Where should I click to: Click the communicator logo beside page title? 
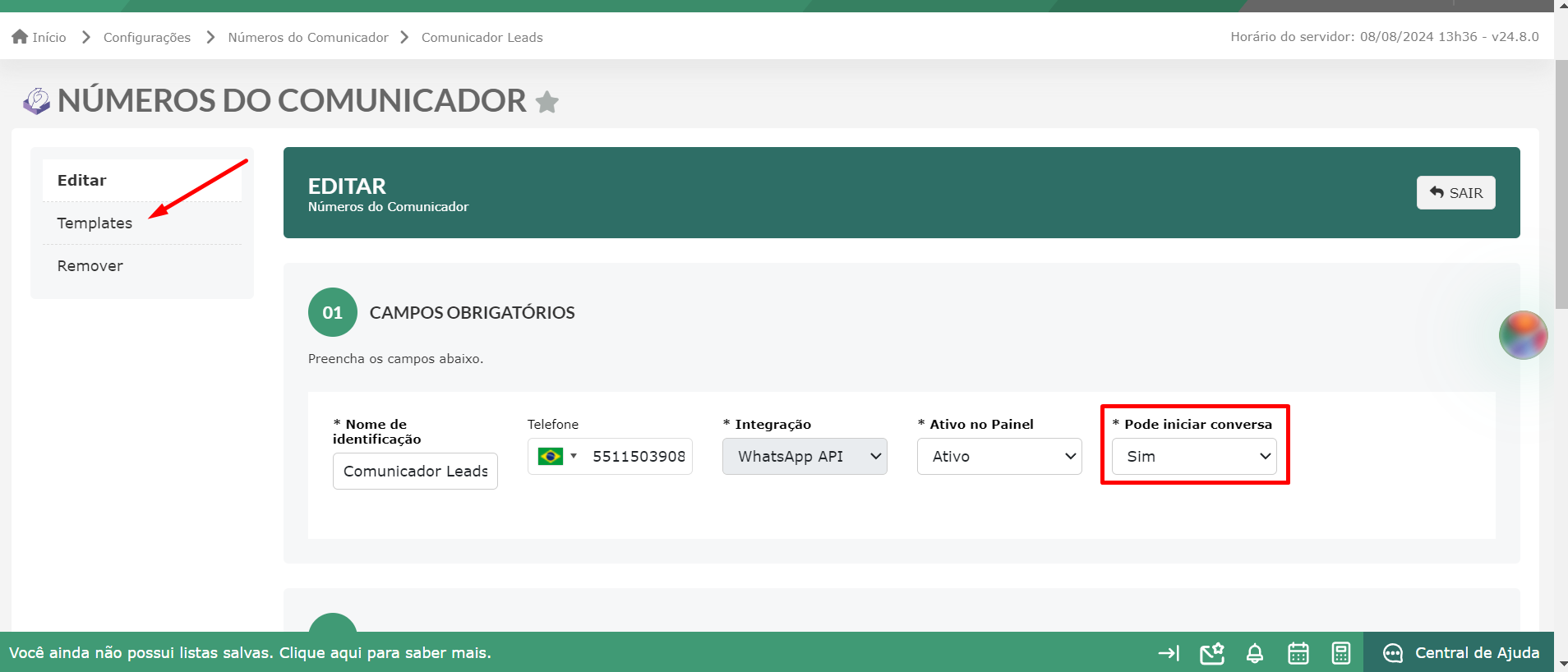[36, 101]
